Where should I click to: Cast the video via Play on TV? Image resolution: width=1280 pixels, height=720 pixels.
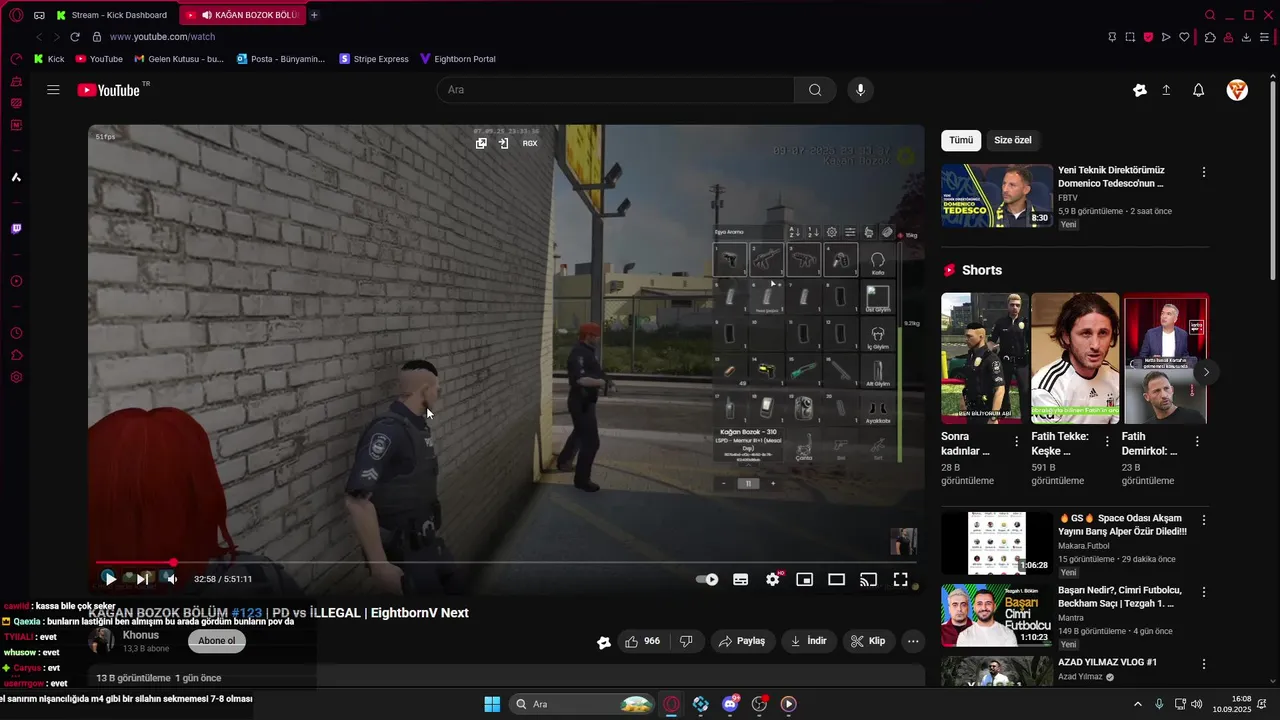pos(868,579)
